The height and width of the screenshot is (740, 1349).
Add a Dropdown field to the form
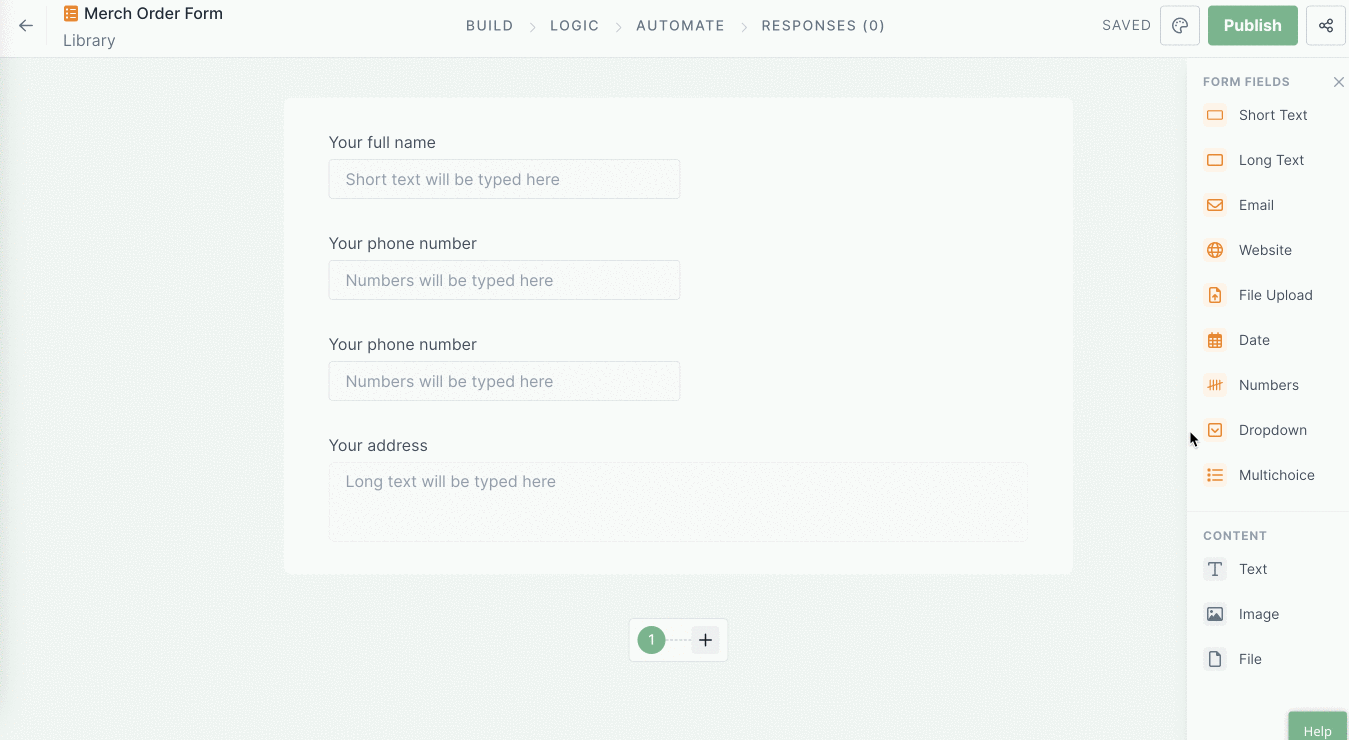click(1214, 430)
